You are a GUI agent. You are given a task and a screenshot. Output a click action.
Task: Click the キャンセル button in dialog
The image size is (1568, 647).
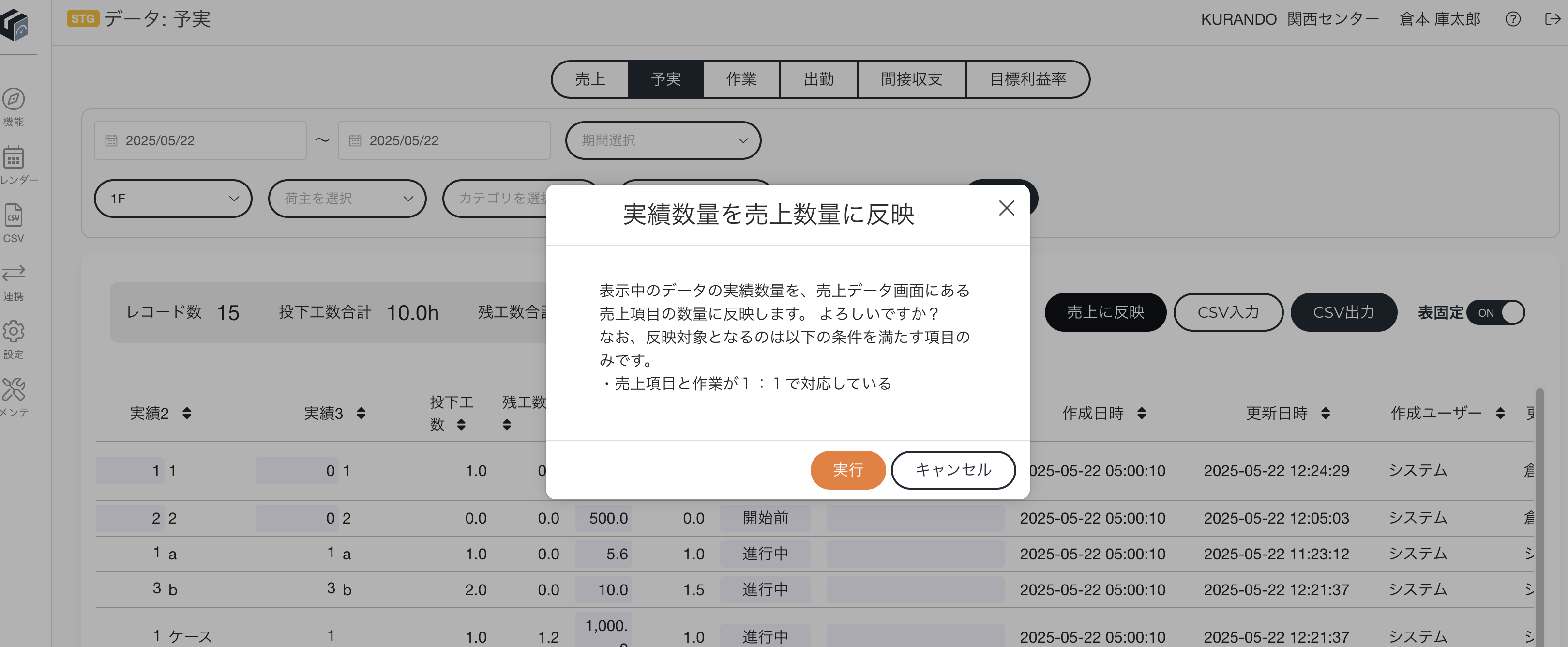pyautogui.click(x=953, y=470)
